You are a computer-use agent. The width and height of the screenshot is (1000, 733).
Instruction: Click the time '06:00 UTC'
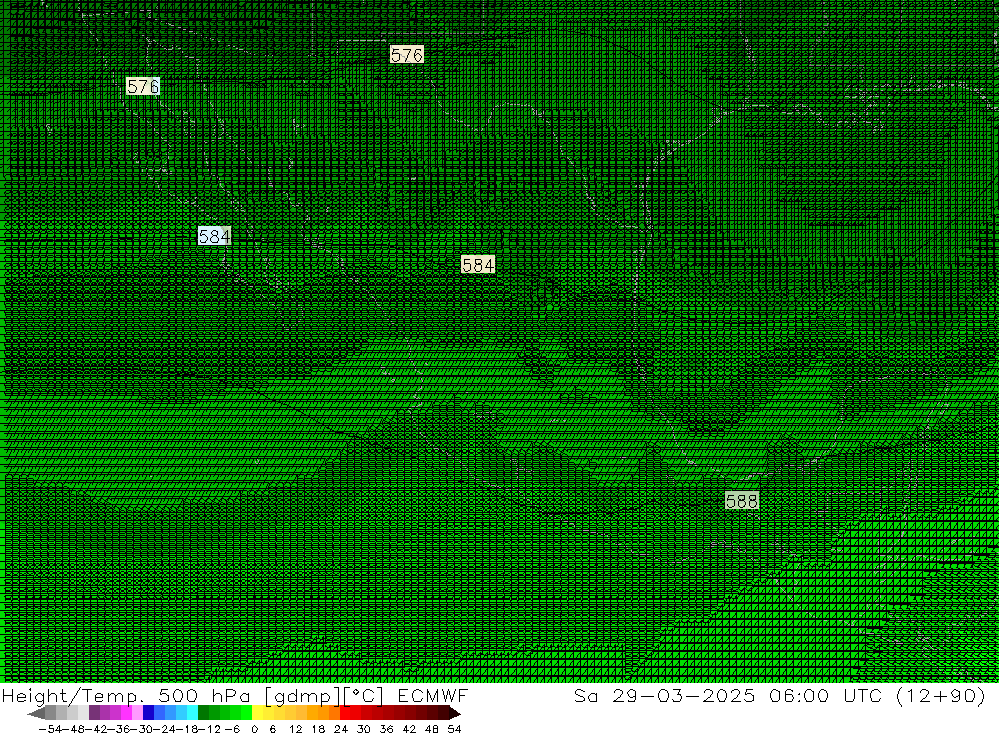(x=825, y=696)
